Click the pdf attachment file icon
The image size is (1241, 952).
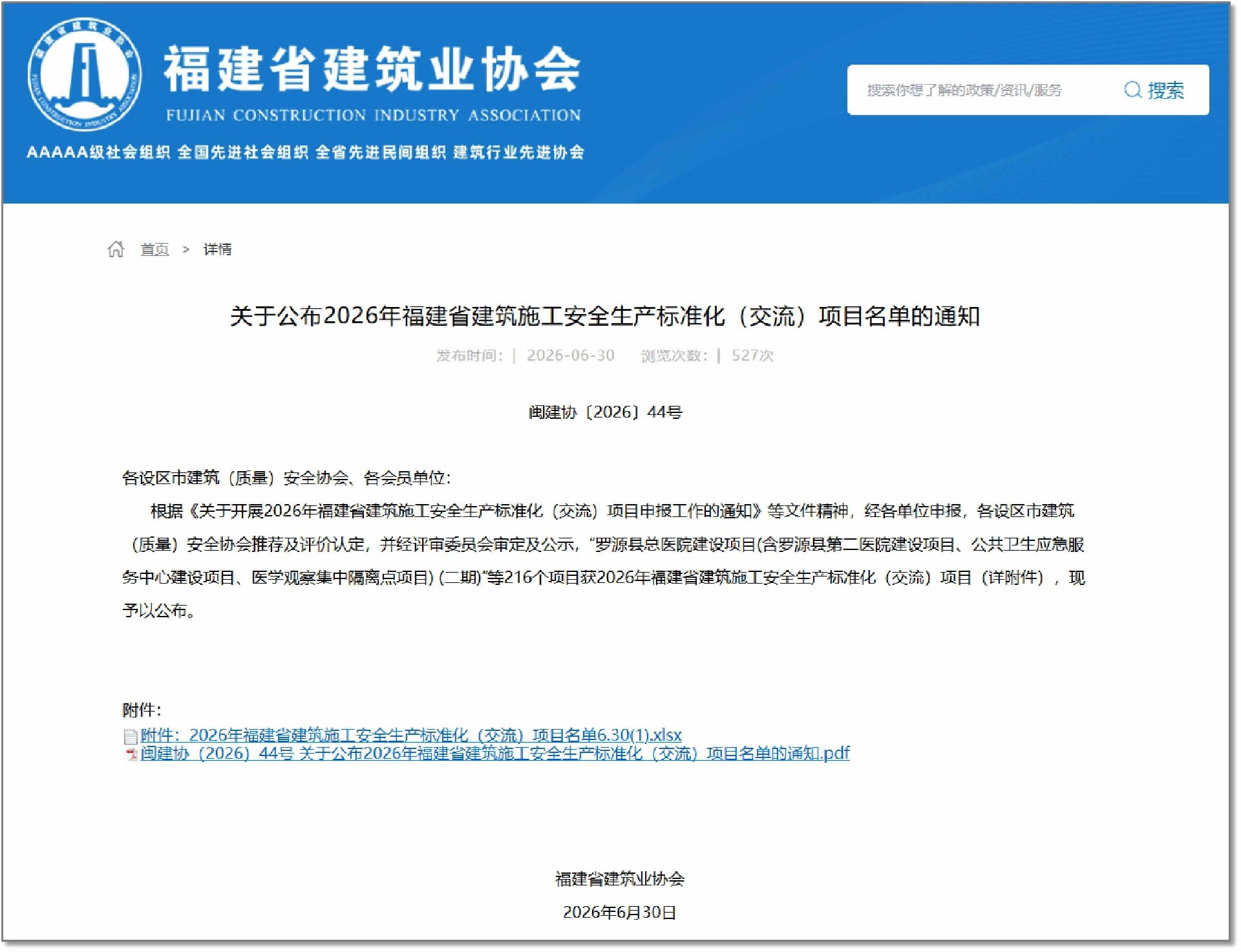click(131, 754)
